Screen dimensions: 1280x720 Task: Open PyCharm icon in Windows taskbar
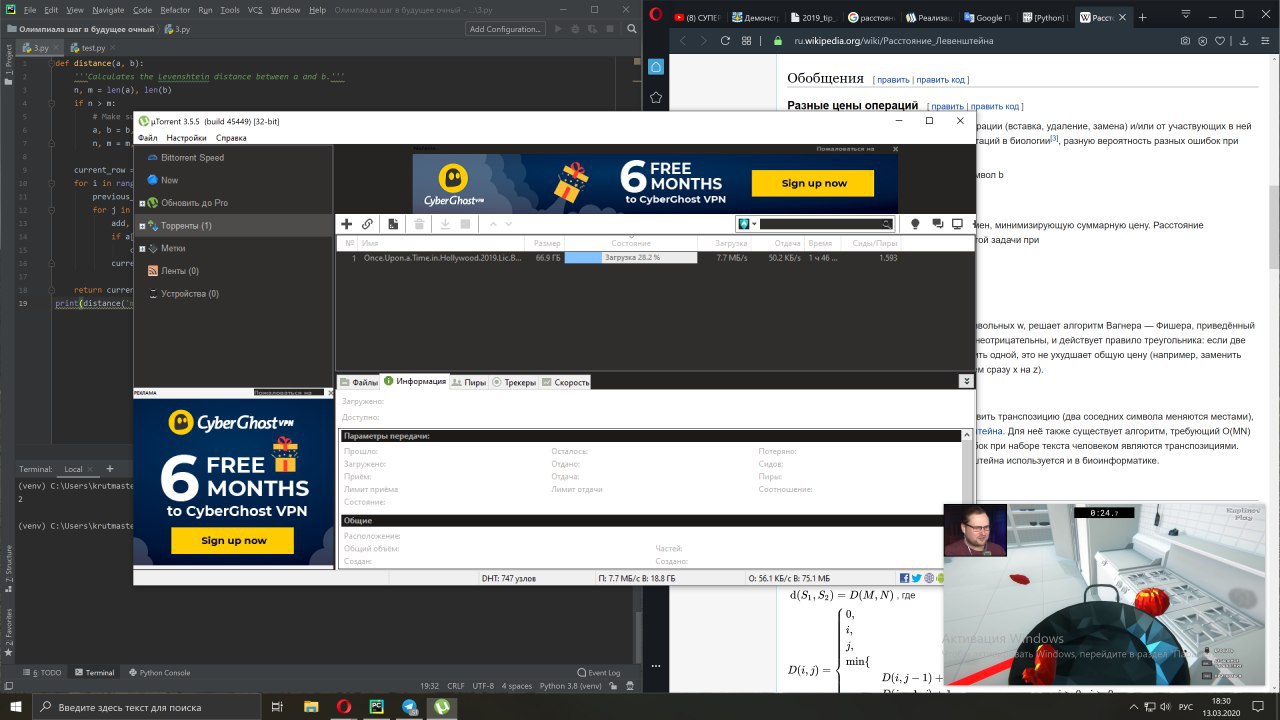tap(376, 707)
